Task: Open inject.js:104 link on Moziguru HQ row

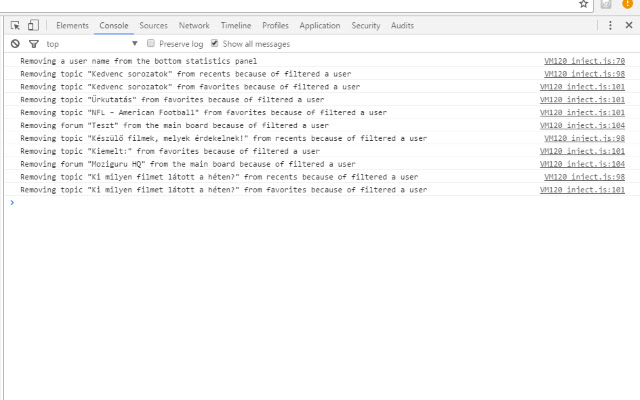Action: pos(582,164)
